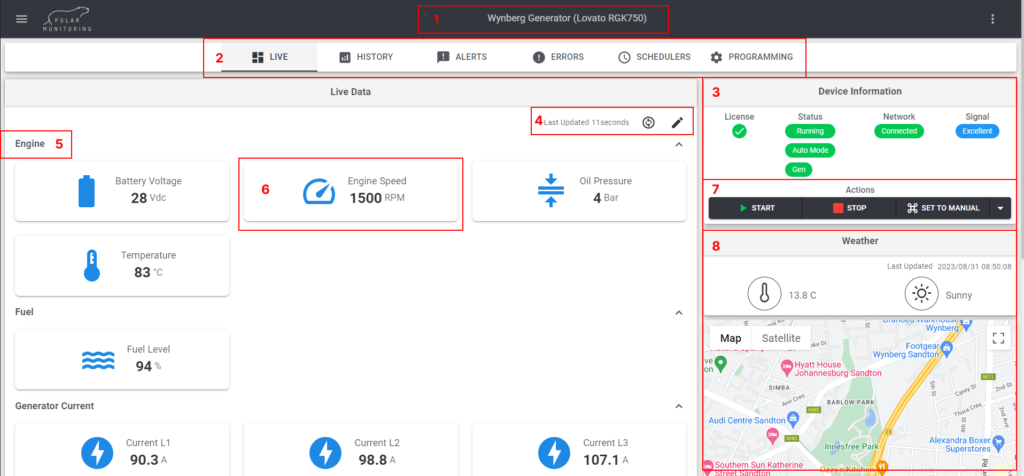Click the 90.3 A Current L1 value
This screenshot has width=1024, height=476.
click(148, 460)
